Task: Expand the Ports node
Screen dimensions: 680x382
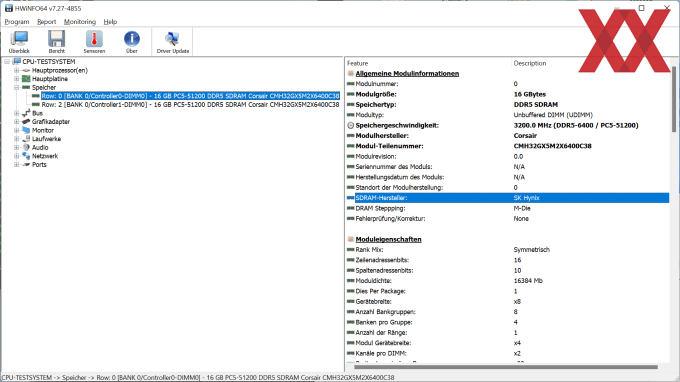Action: [16, 165]
